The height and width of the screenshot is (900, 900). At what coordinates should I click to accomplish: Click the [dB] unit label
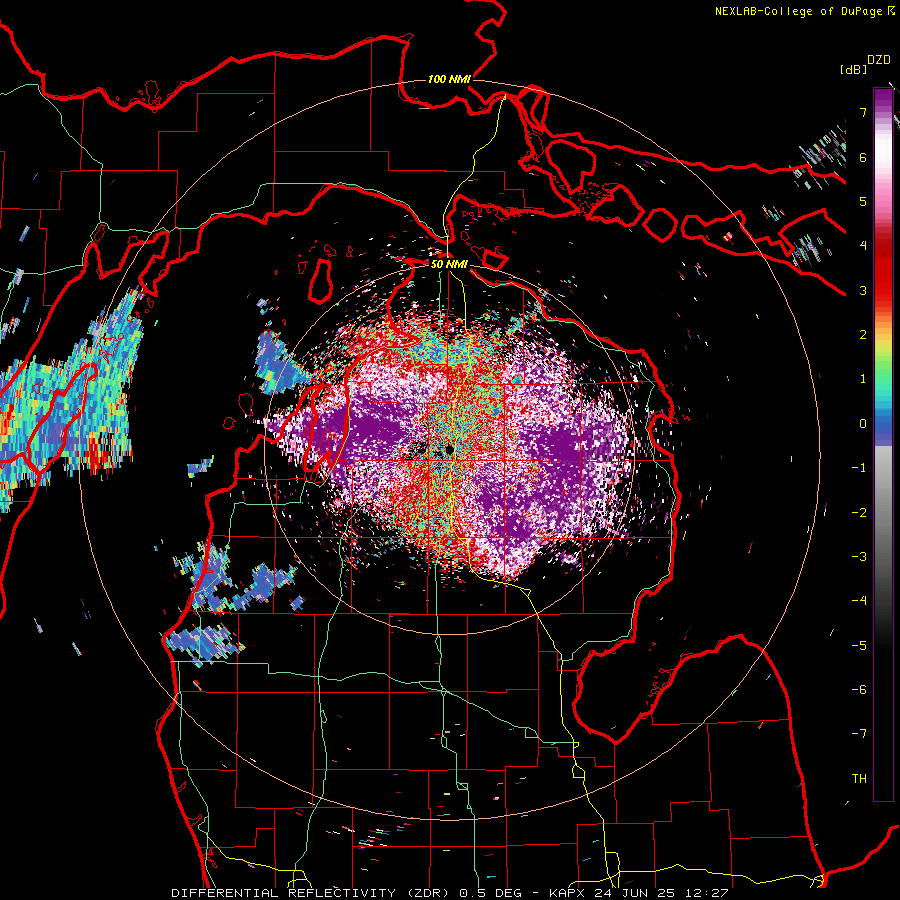tap(852, 69)
